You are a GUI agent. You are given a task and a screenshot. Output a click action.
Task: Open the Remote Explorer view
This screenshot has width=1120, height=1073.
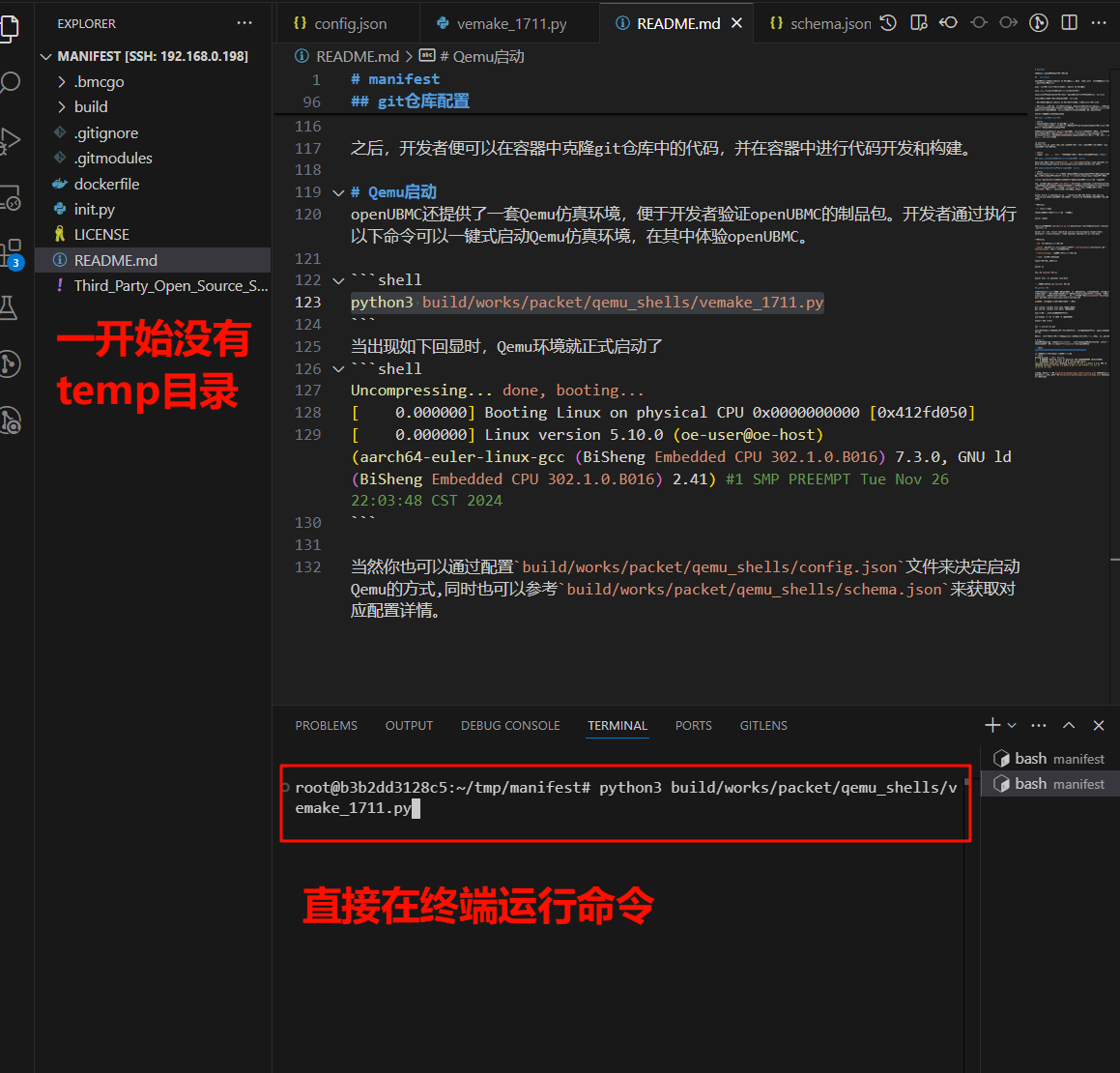point(10,198)
